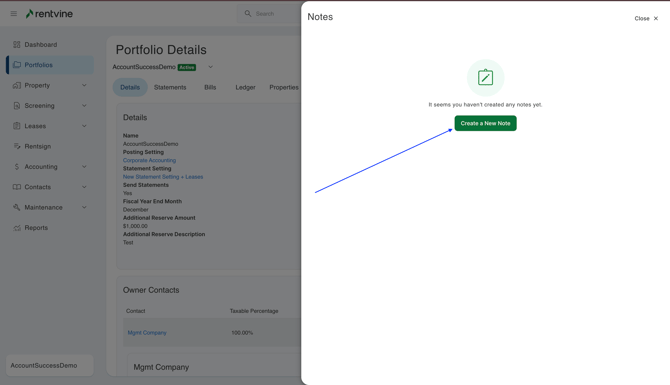The image size is (670, 385).
Task: Click the Contacts book icon
Action: pyautogui.click(x=17, y=187)
